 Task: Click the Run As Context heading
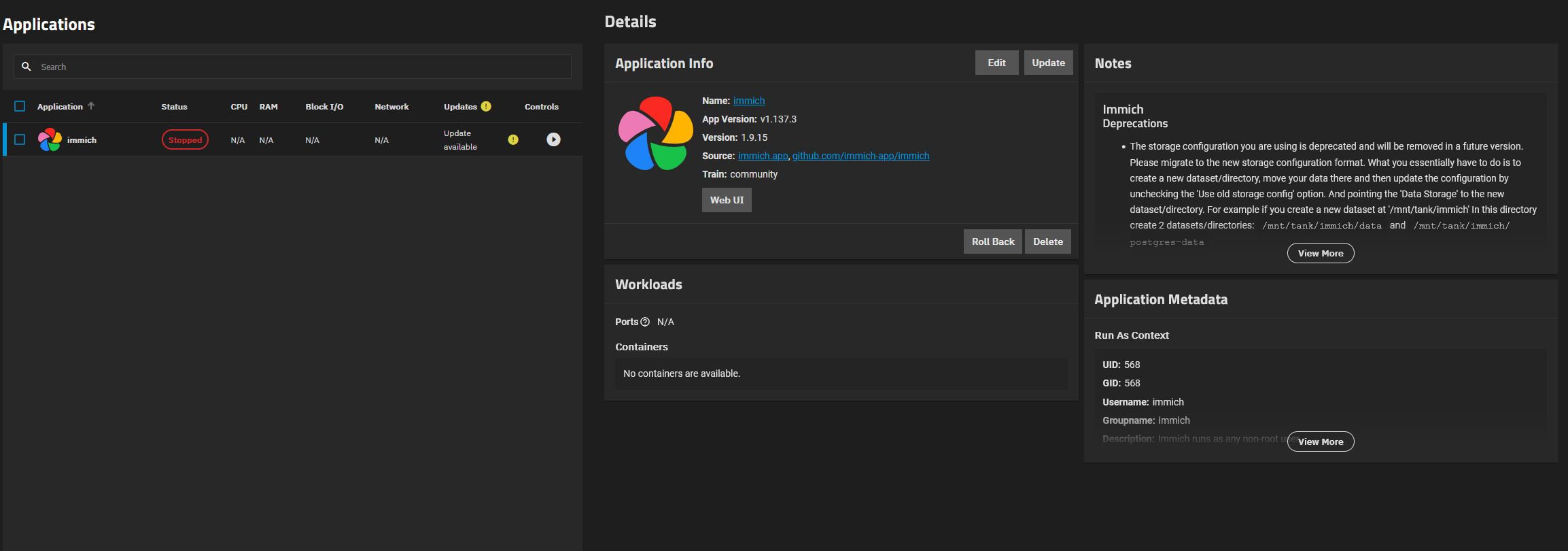click(1132, 335)
